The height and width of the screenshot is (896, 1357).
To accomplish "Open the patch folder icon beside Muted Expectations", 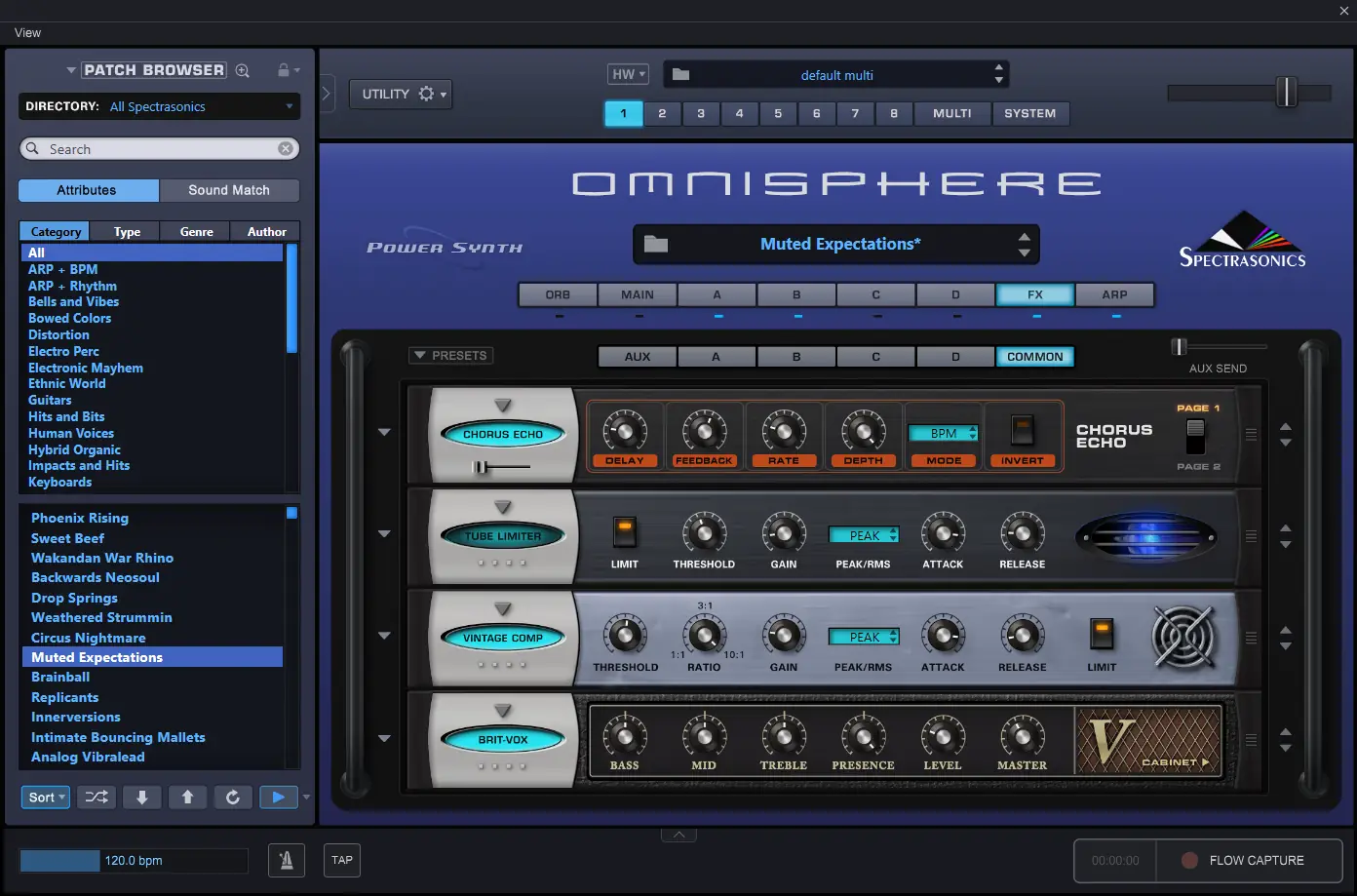I will [656, 244].
